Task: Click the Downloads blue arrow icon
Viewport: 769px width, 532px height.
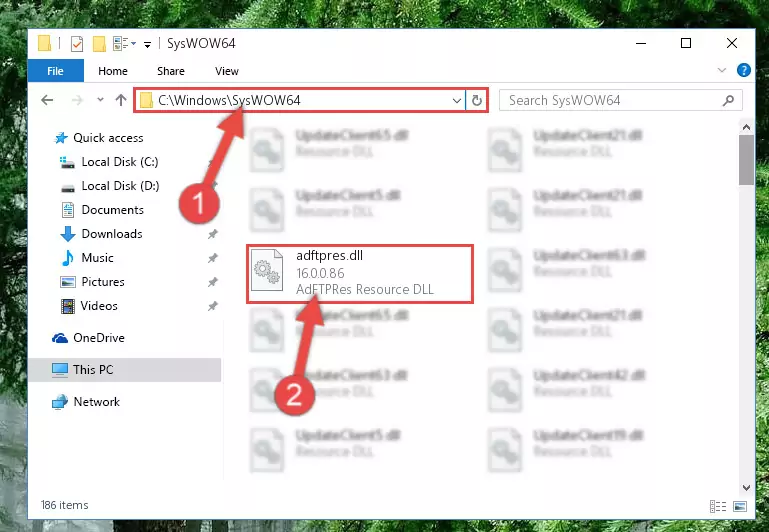Action: 68,234
